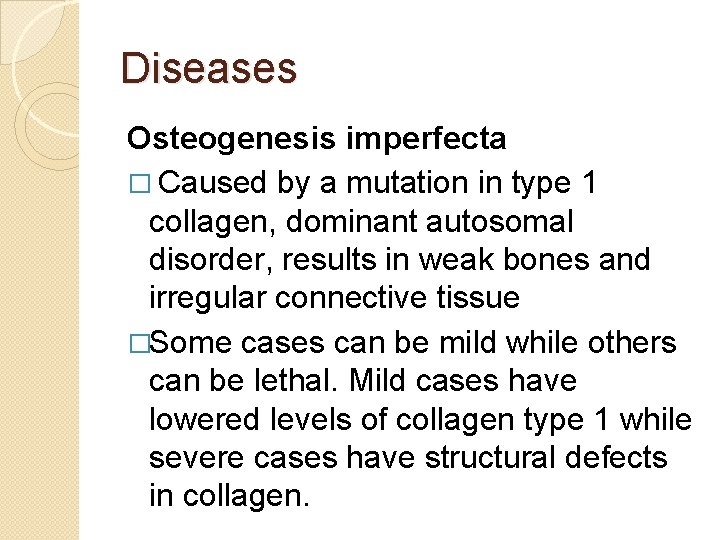Image resolution: width=720 pixels, height=540 pixels.
Task: Click the "Diseases" slide title
Action: [x=208, y=68]
